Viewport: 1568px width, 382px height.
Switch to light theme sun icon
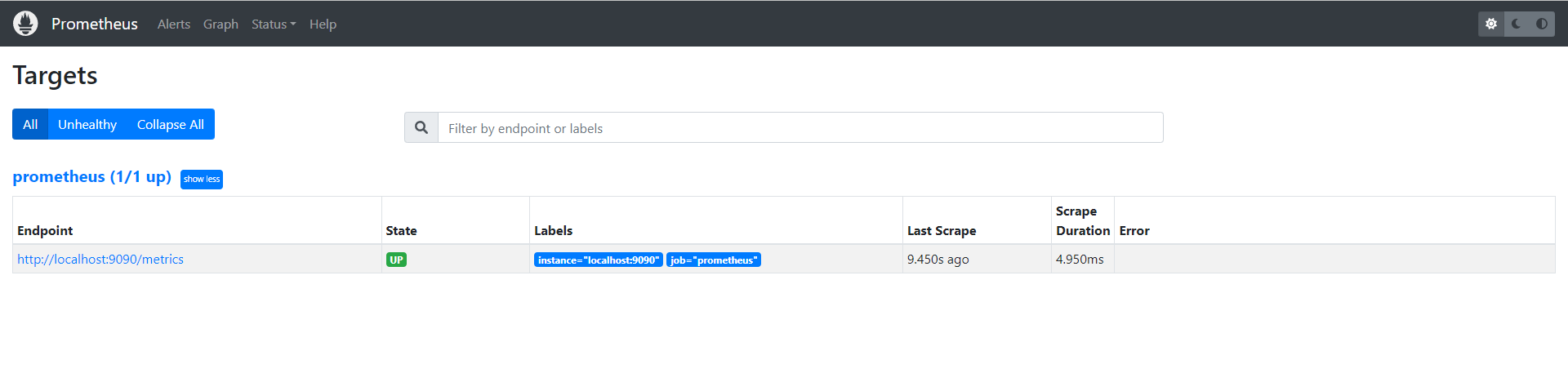tap(1491, 24)
